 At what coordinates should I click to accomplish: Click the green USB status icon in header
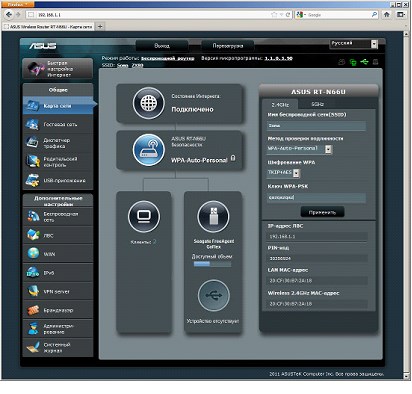[364, 62]
